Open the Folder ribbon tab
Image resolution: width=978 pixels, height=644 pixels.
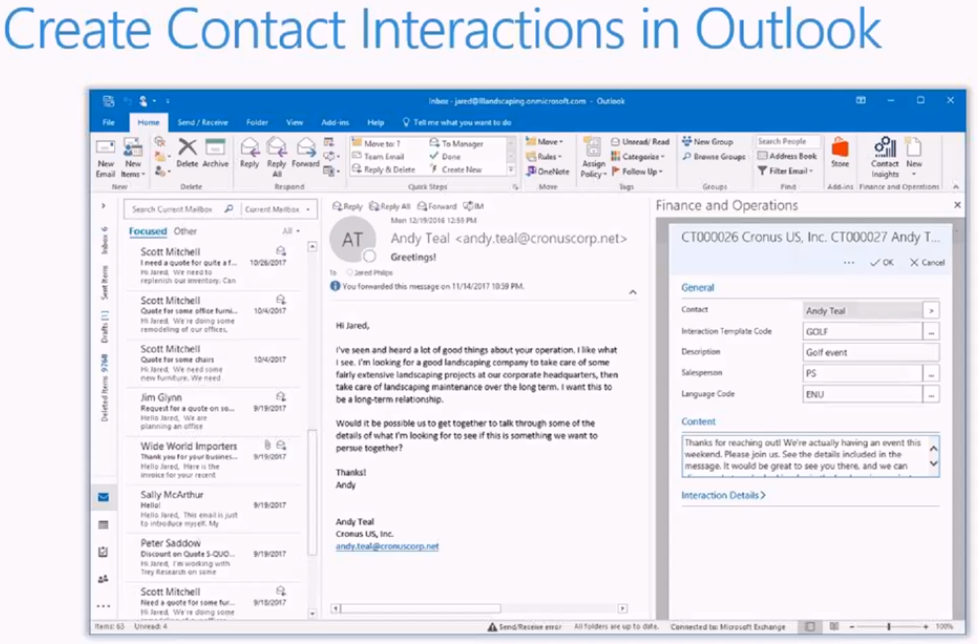pos(257,123)
